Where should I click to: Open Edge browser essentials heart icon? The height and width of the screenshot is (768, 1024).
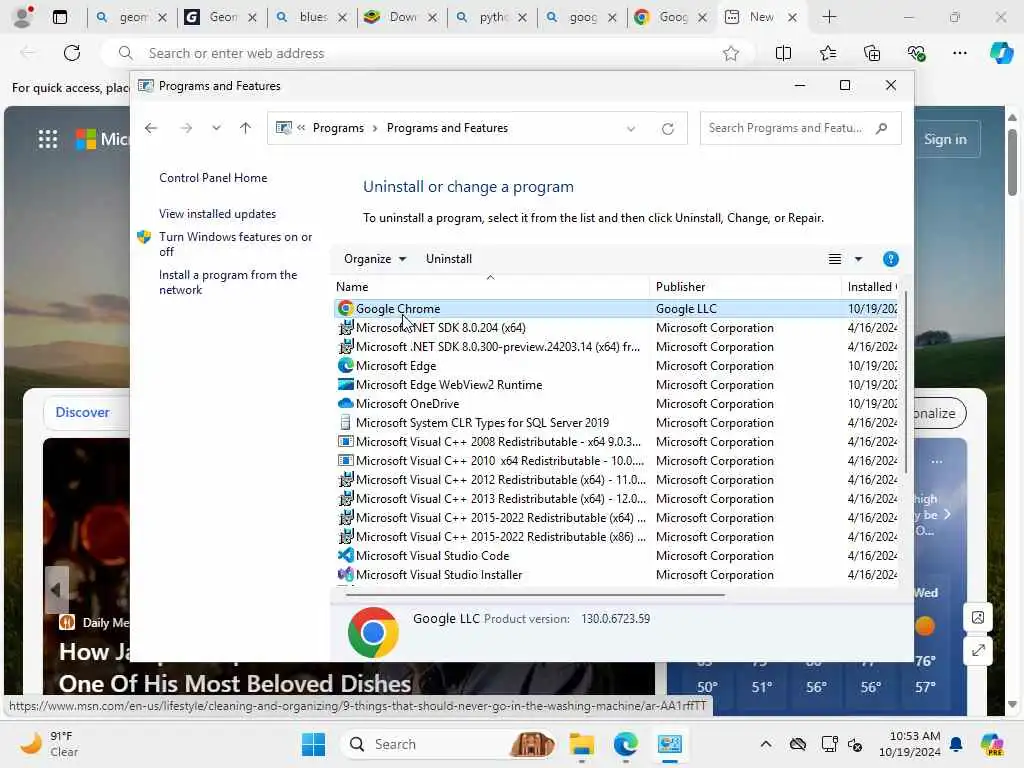click(x=916, y=54)
